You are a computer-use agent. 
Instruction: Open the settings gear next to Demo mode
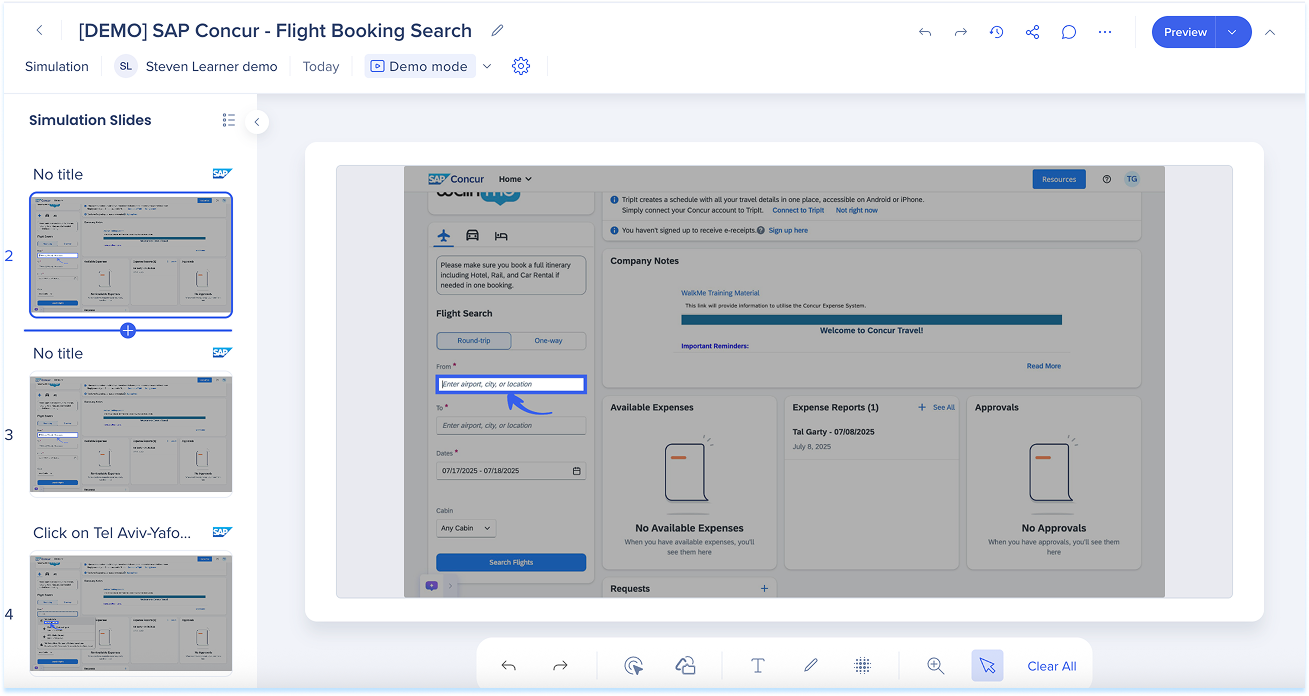[520, 66]
